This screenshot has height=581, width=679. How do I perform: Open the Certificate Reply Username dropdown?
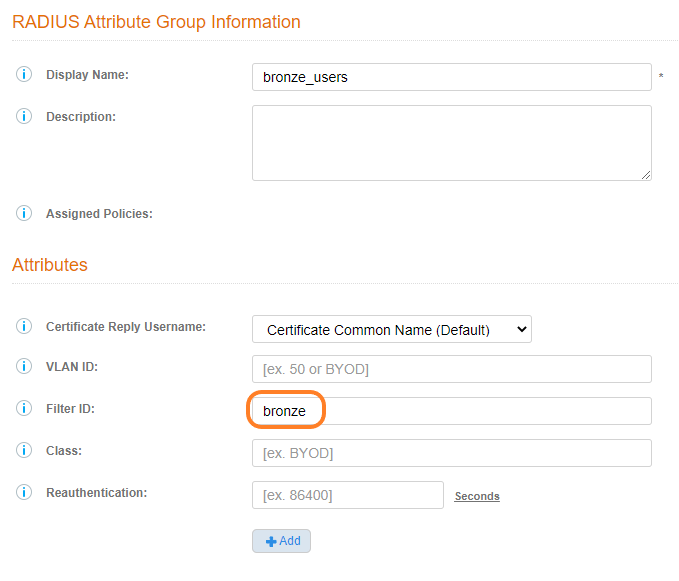tap(391, 329)
